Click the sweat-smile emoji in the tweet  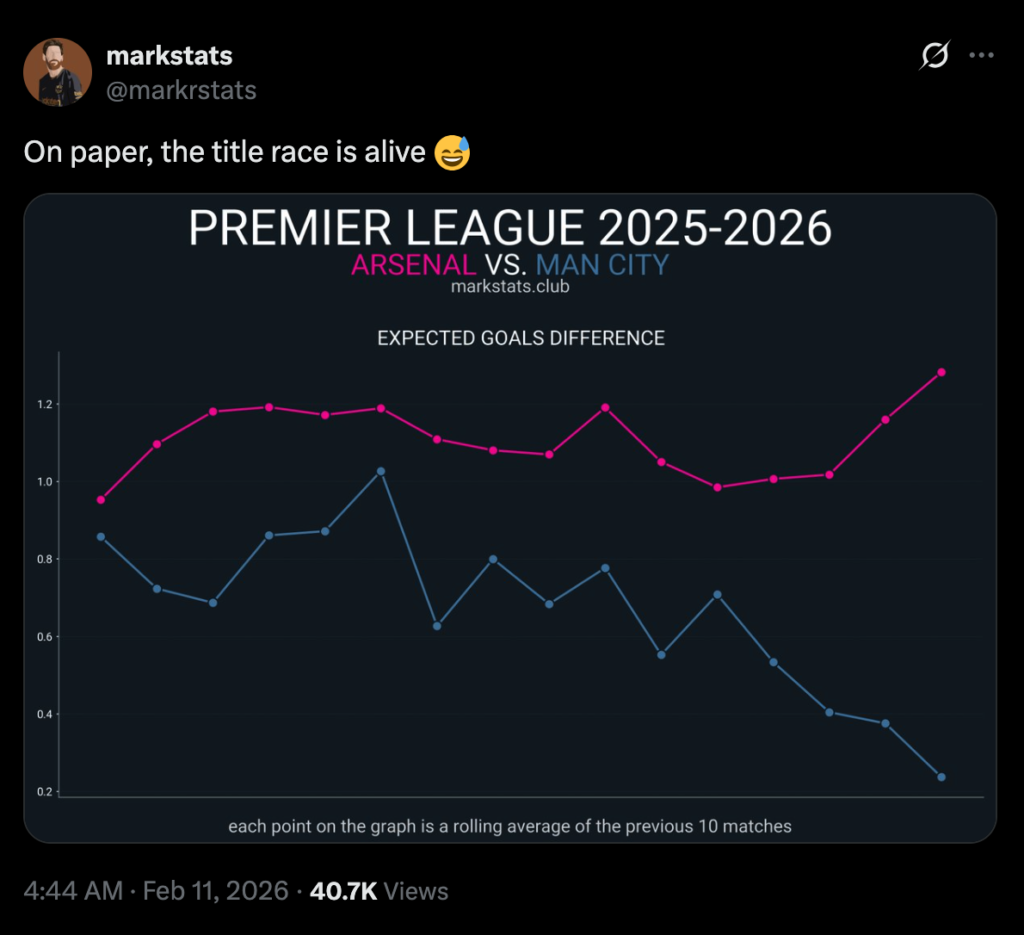click(452, 153)
